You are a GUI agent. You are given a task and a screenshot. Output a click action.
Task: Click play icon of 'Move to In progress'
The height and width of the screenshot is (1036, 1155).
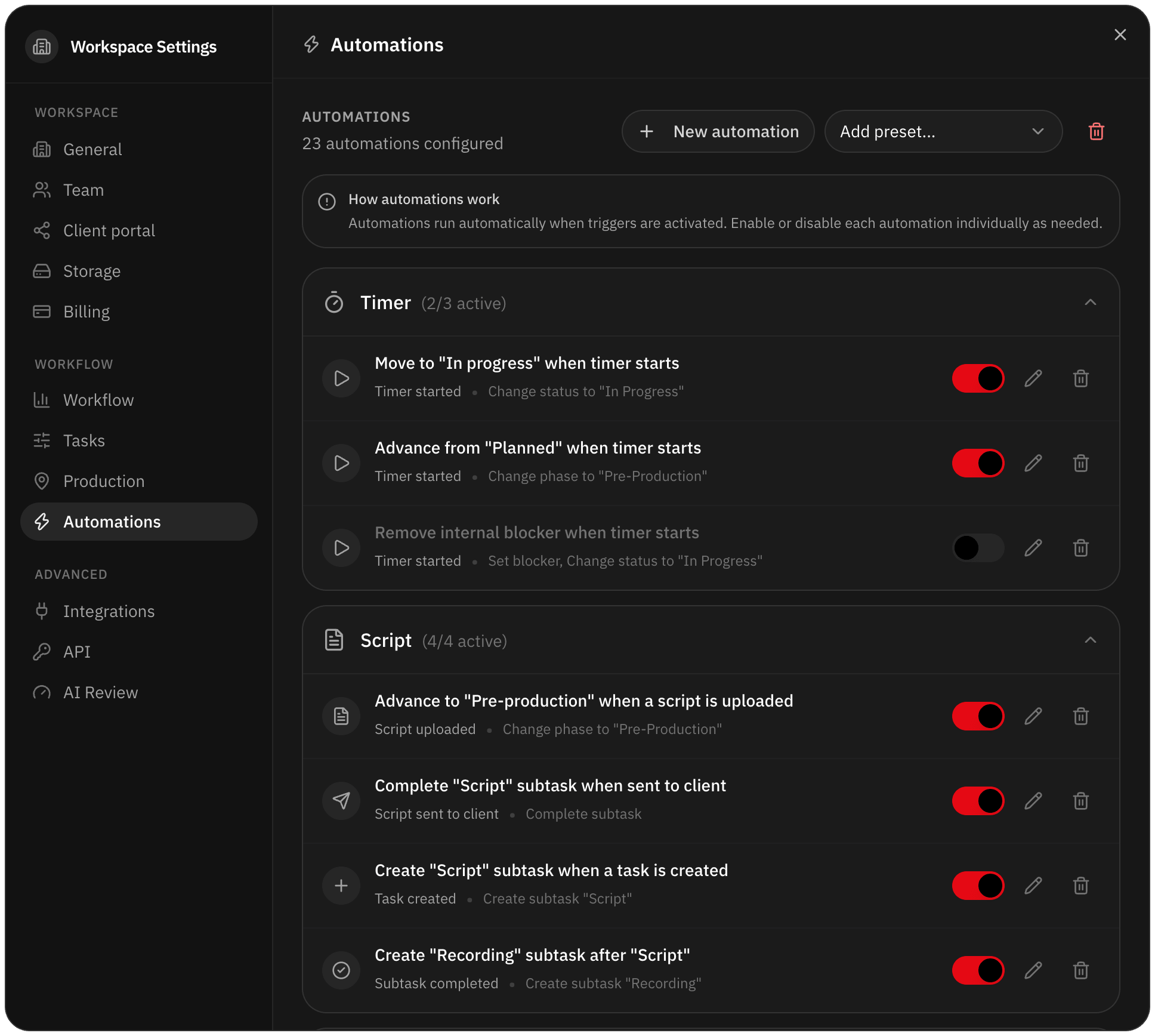coord(341,378)
